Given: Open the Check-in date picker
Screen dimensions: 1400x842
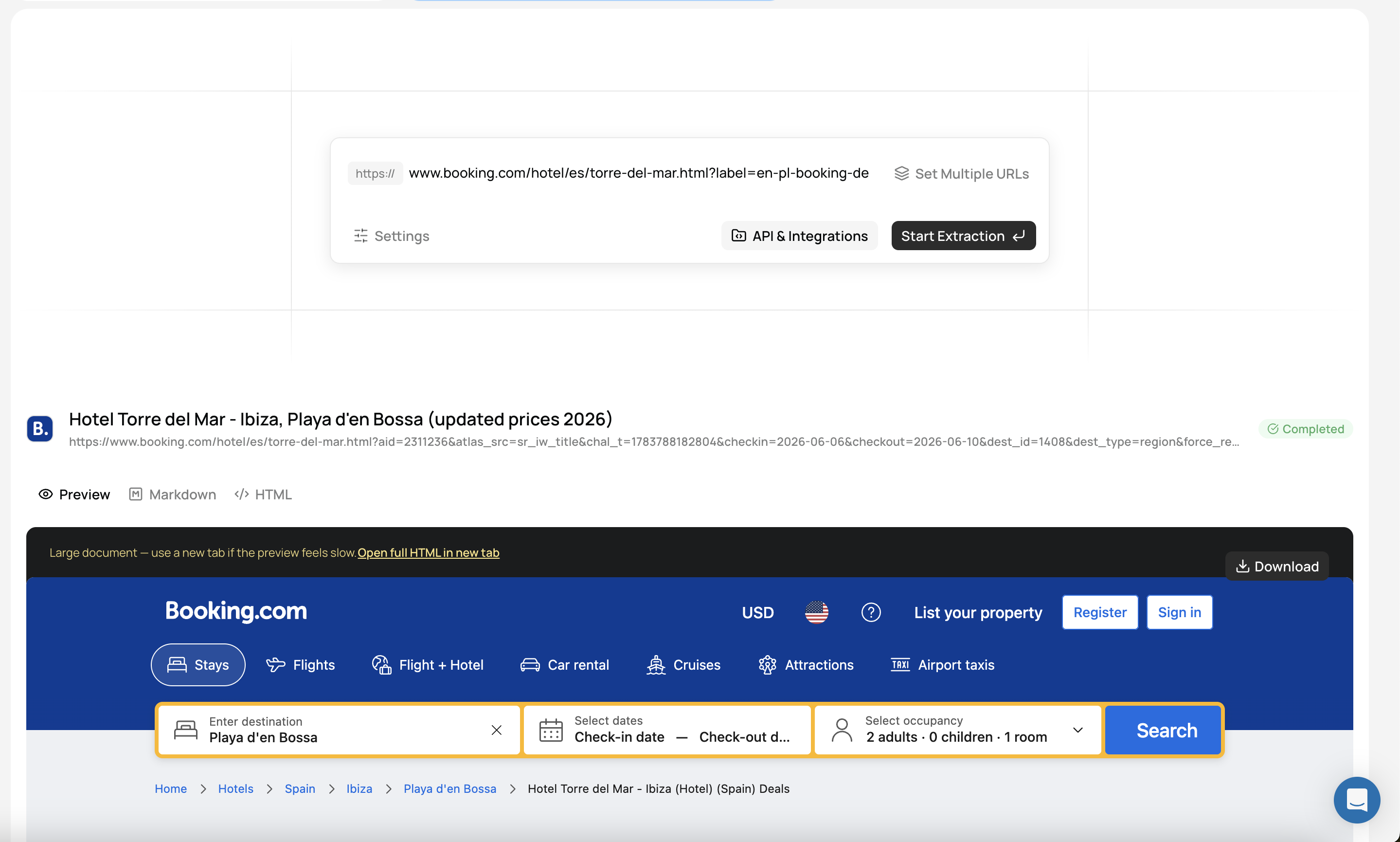Looking at the screenshot, I should (619, 737).
